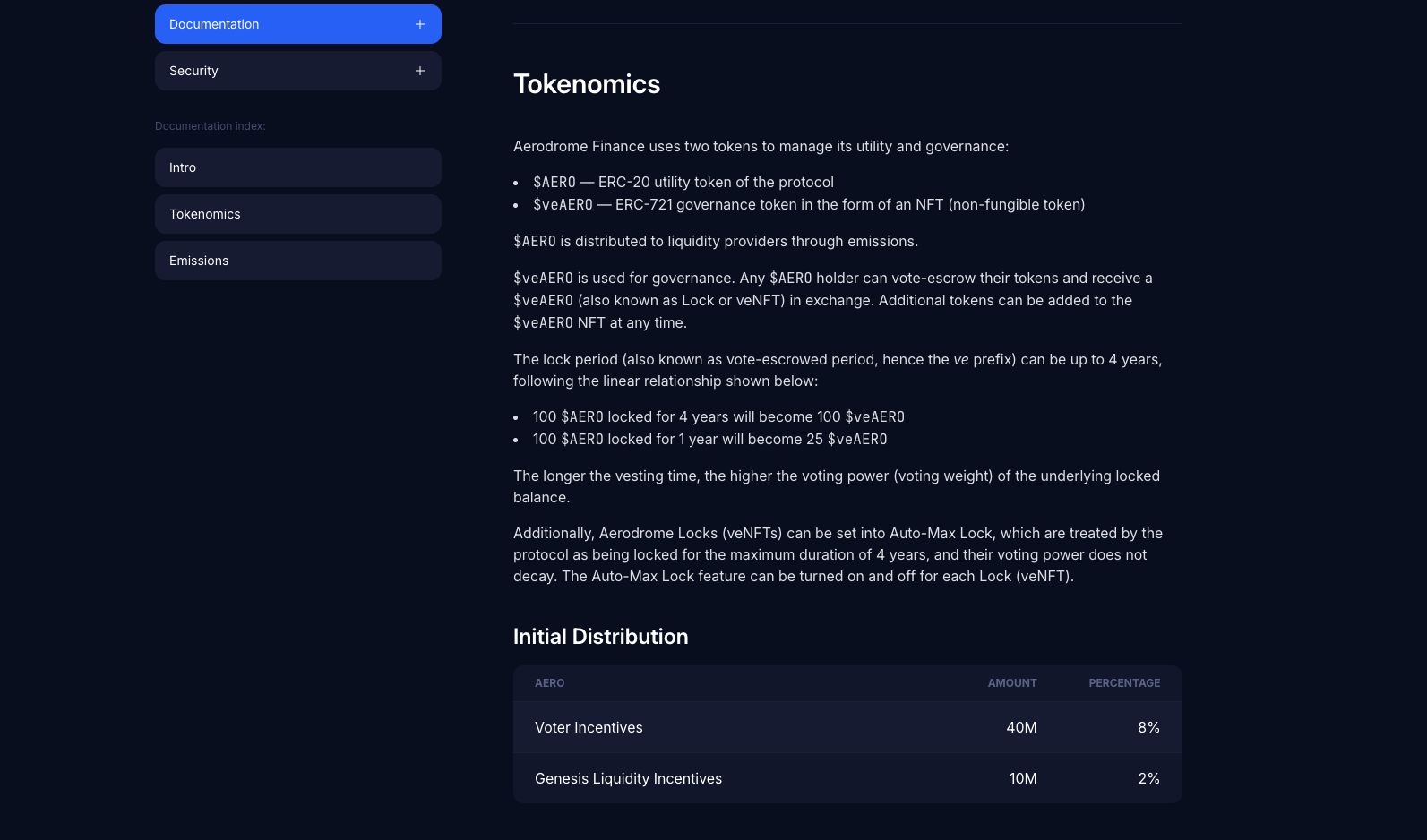This screenshot has width=1427, height=840.
Task: Click the plus icon on Documentation
Action: [419, 24]
